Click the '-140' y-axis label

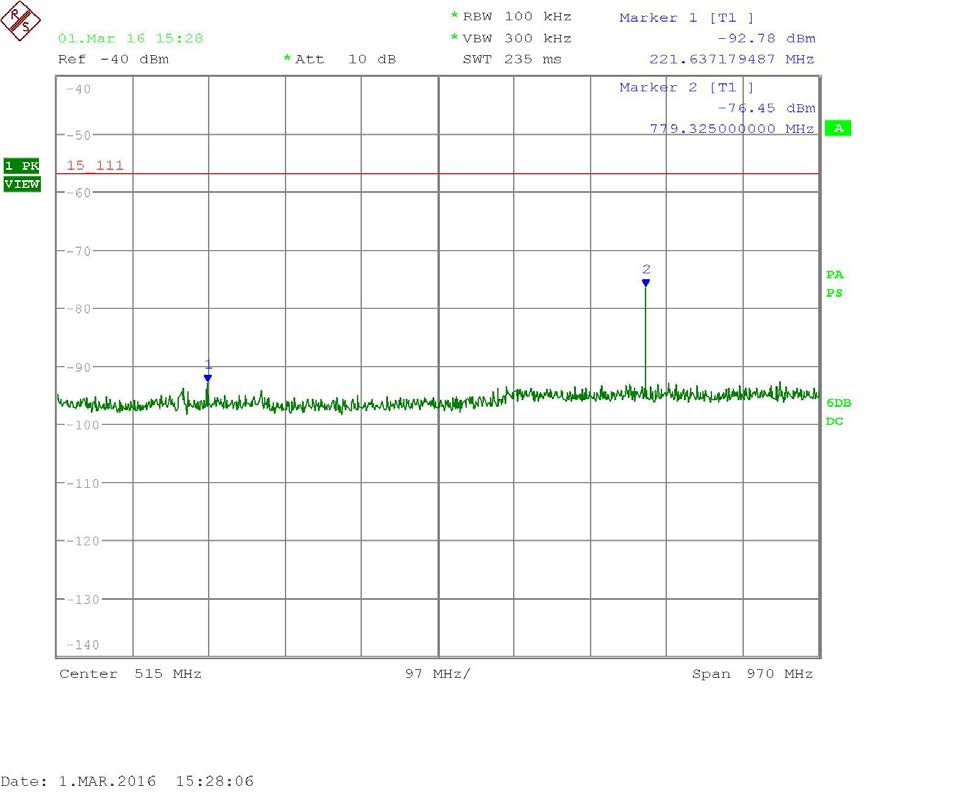[x=83, y=645]
